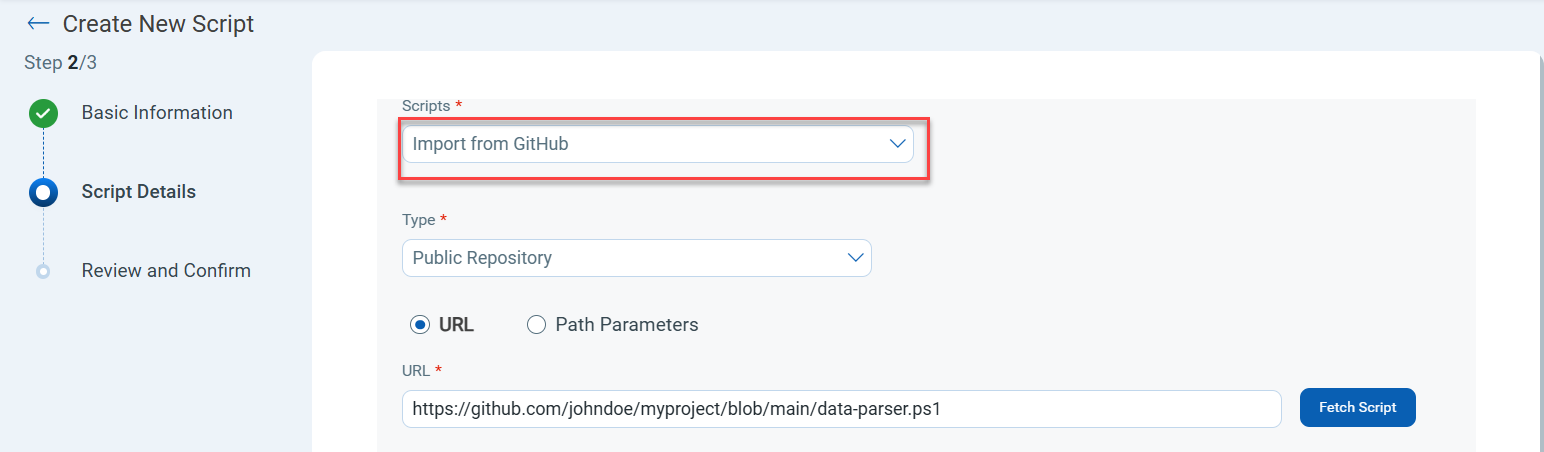Image resolution: width=1544 pixels, height=452 pixels.
Task: Go to the Basic Information step
Action: point(157,113)
